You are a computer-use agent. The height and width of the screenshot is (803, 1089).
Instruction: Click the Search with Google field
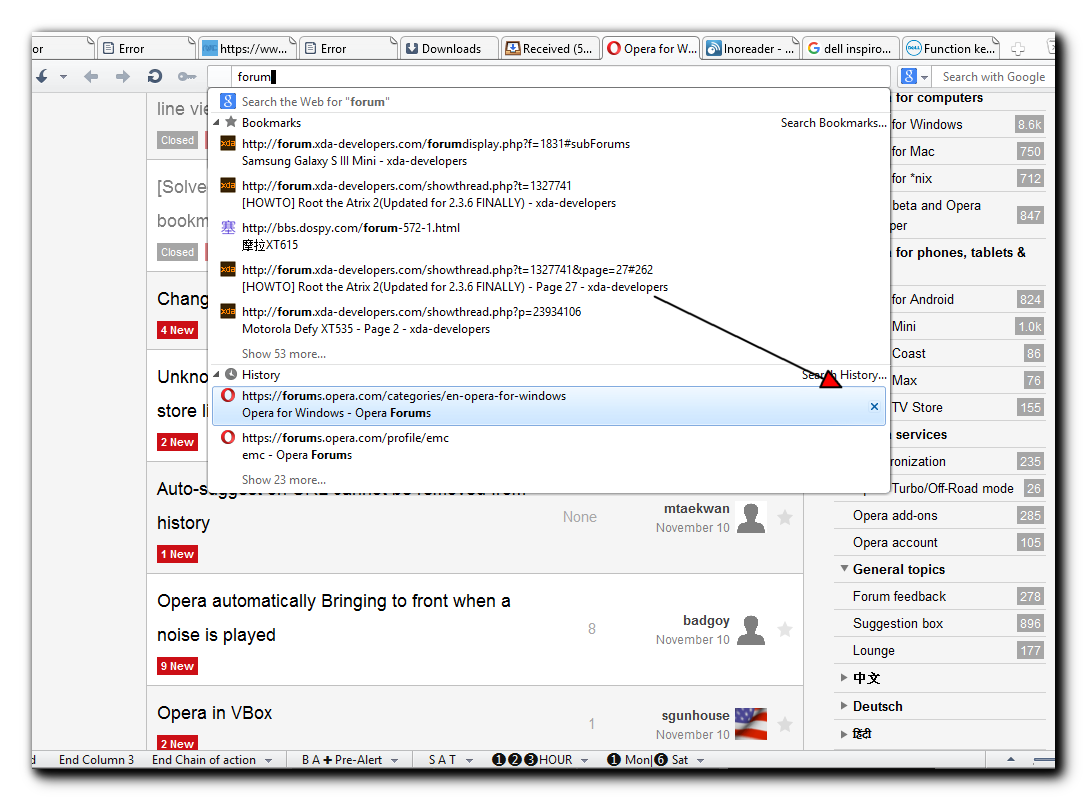(993, 76)
